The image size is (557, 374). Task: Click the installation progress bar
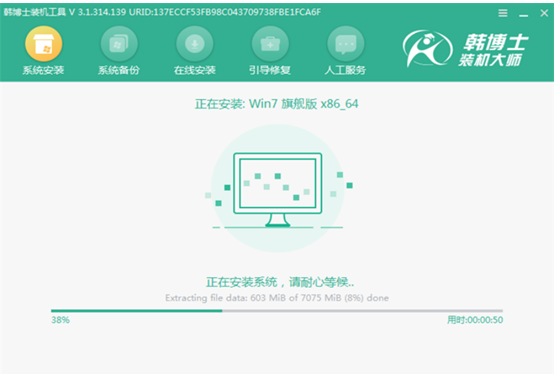point(277,311)
